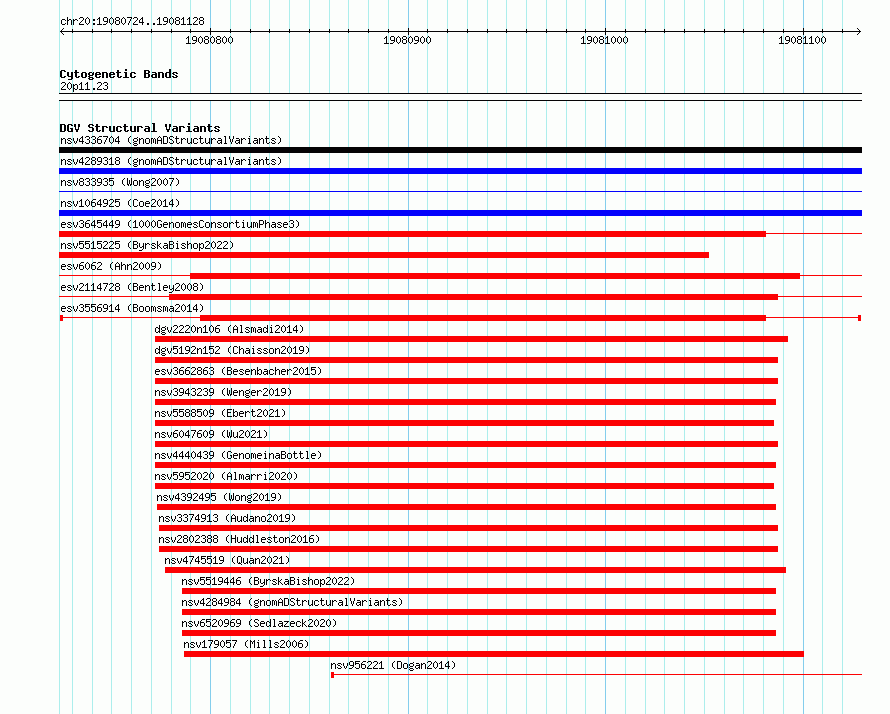Select the 20p11.23 band label
The image size is (890, 714).
pyautogui.click(x=84, y=86)
